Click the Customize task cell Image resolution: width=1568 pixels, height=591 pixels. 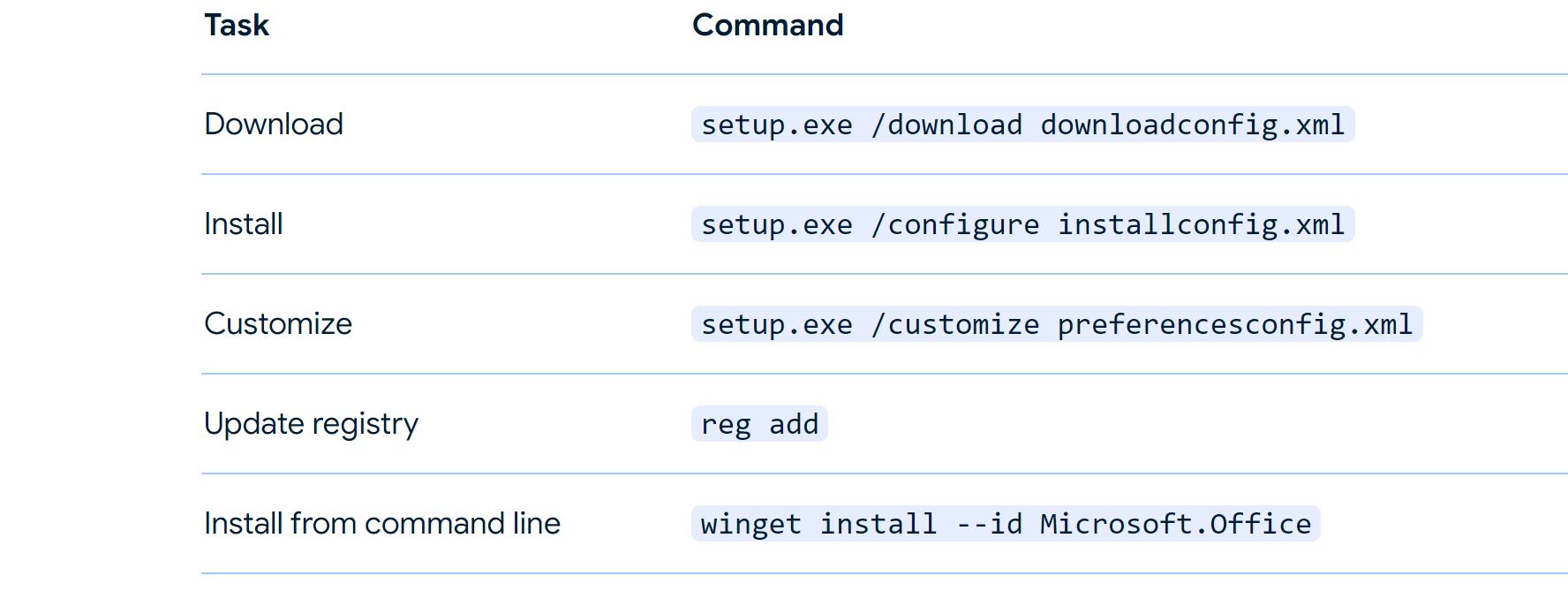(278, 324)
